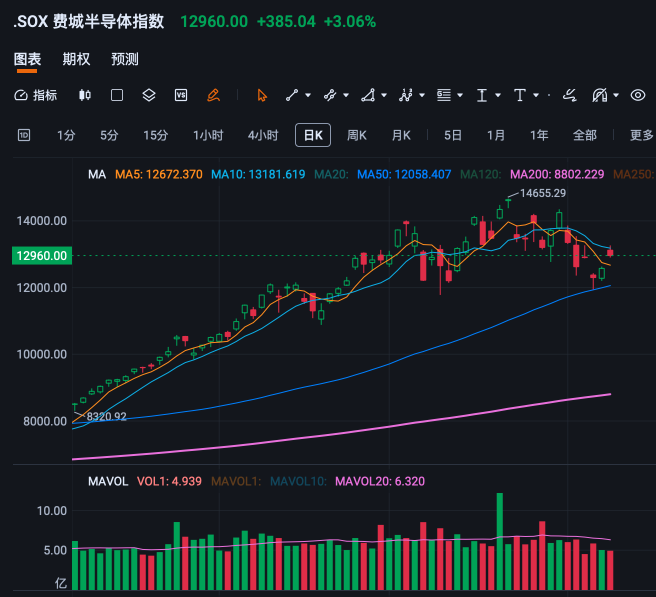Switch to the 图表 chart tab
The width and height of the screenshot is (656, 597).
[x=27, y=59]
